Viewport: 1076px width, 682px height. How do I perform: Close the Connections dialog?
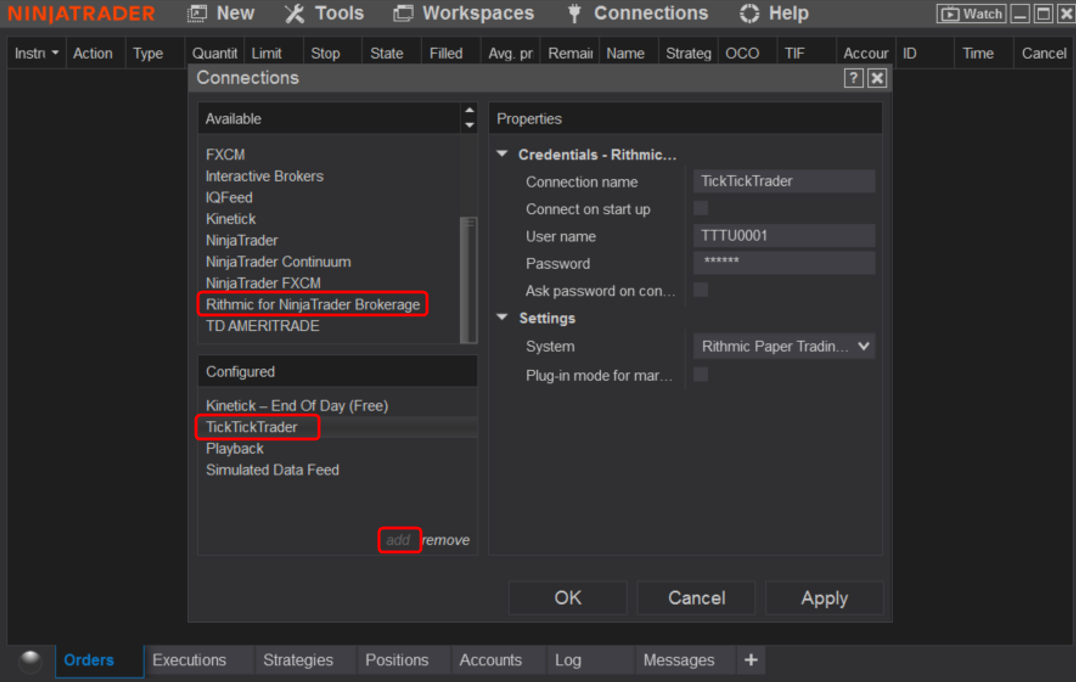pos(877,78)
